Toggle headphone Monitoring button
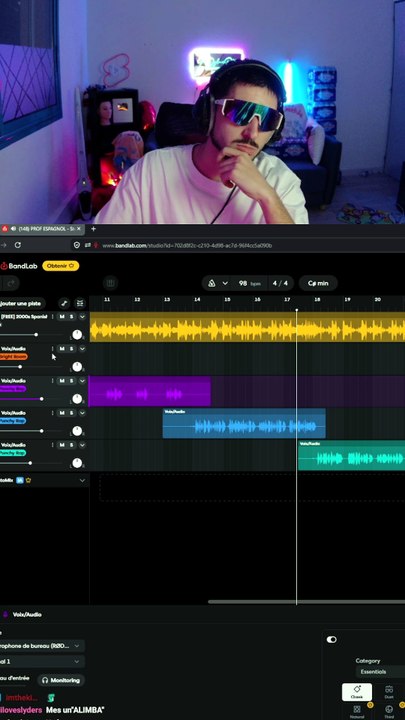The image size is (405, 720). (61, 680)
